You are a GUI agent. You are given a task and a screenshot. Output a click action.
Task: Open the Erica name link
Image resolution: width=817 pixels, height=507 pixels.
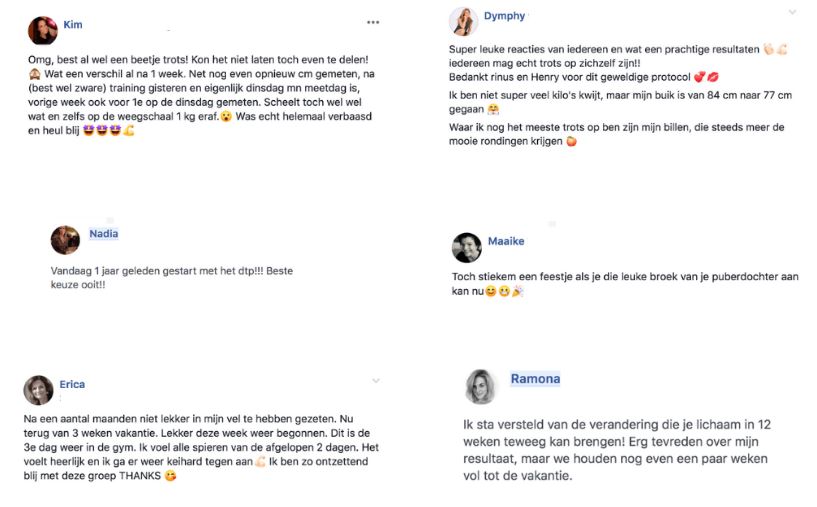click(72, 384)
